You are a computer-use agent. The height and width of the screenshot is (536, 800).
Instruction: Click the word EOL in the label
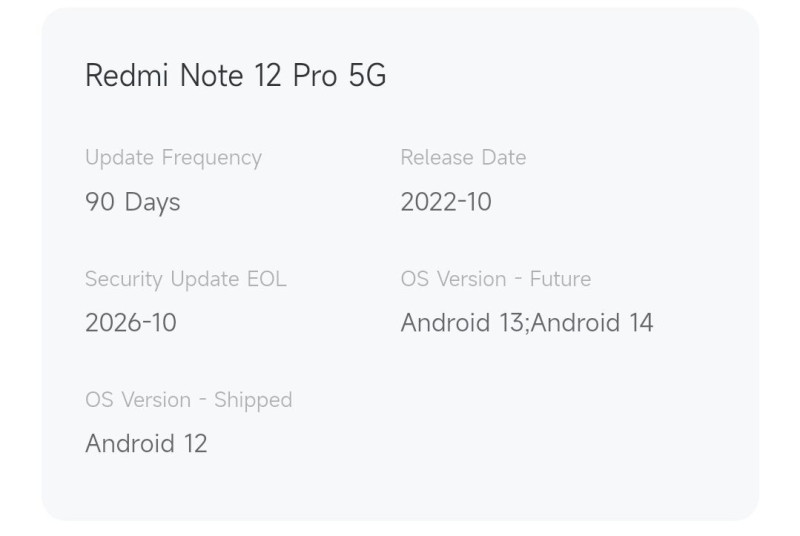click(266, 279)
